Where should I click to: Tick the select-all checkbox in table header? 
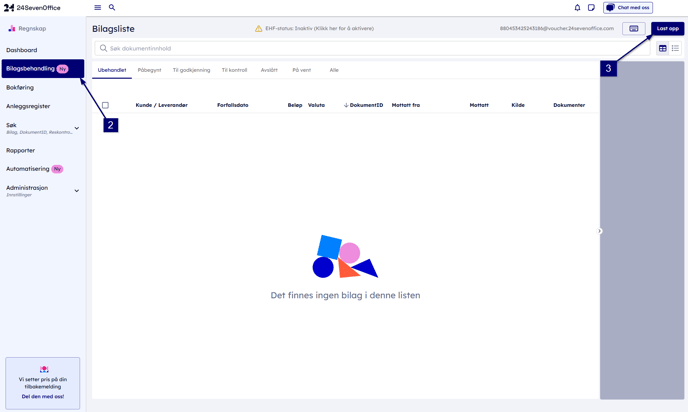105,105
